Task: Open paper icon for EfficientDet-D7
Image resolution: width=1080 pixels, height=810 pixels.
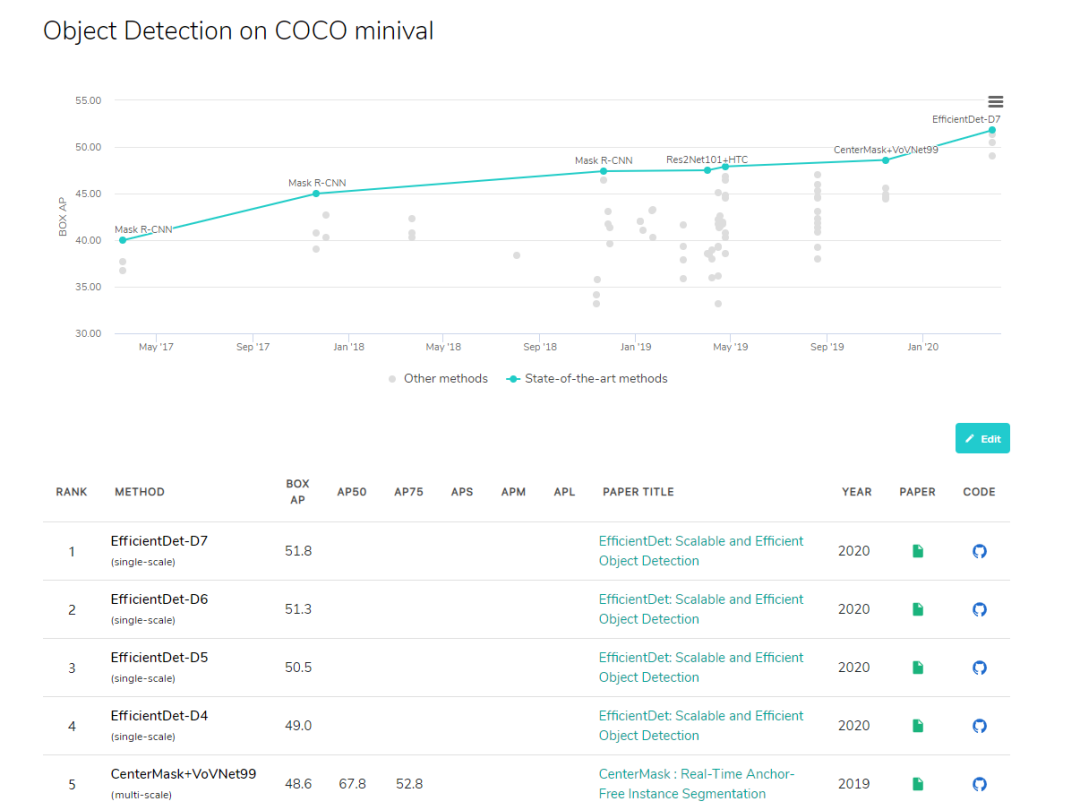Action: click(918, 551)
